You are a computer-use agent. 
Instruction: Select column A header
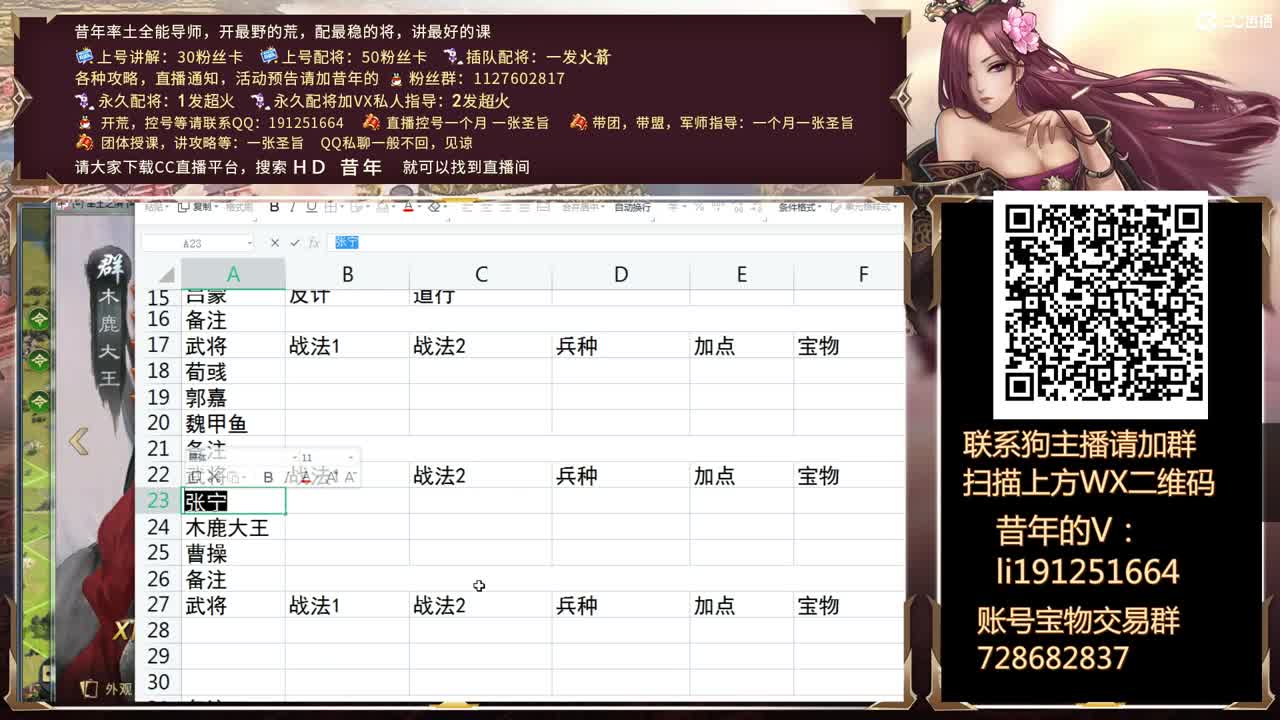pos(233,274)
